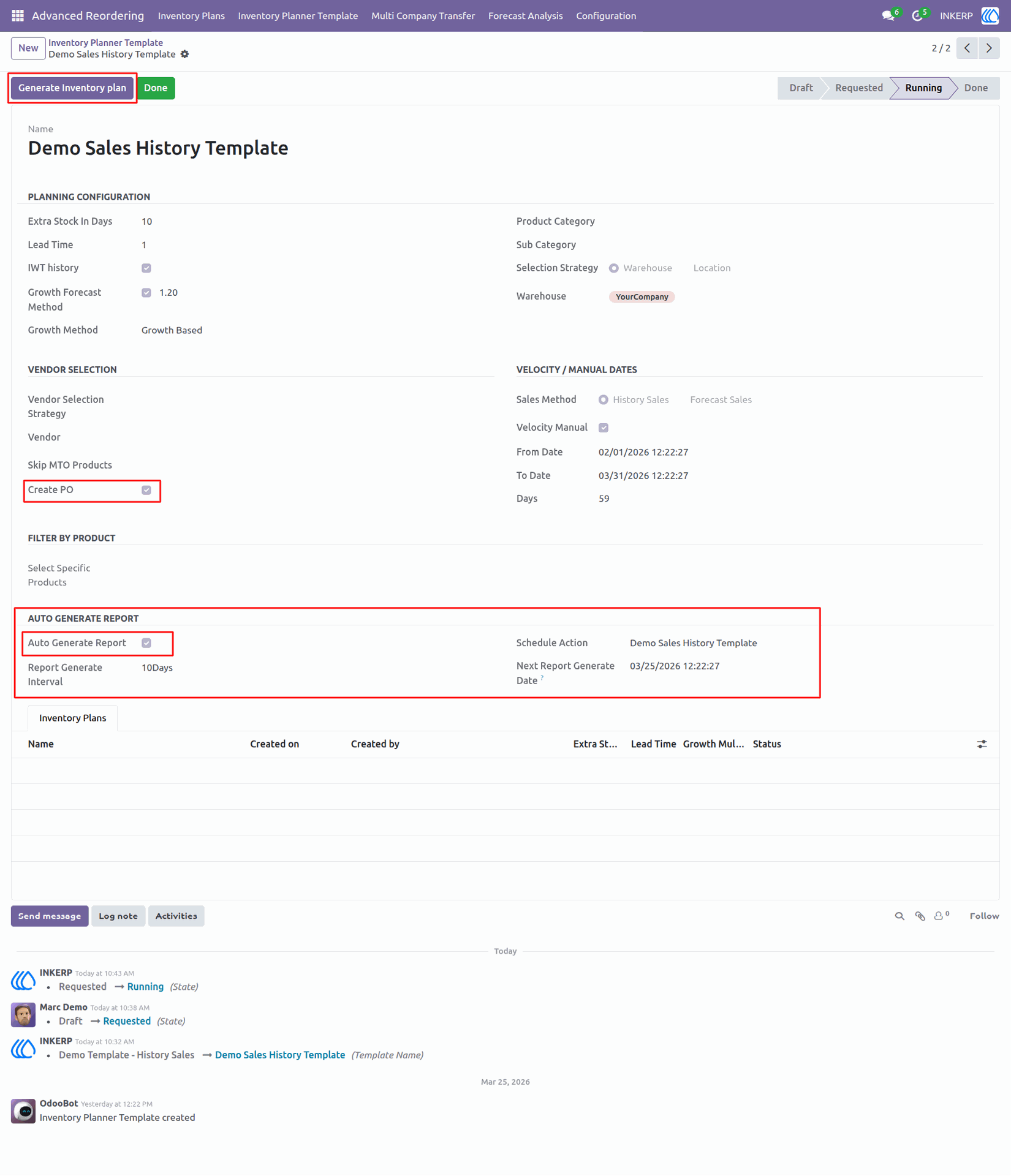Open the conversations chat icon
This screenshot has height=1176, width=1011.
(890, 16)
